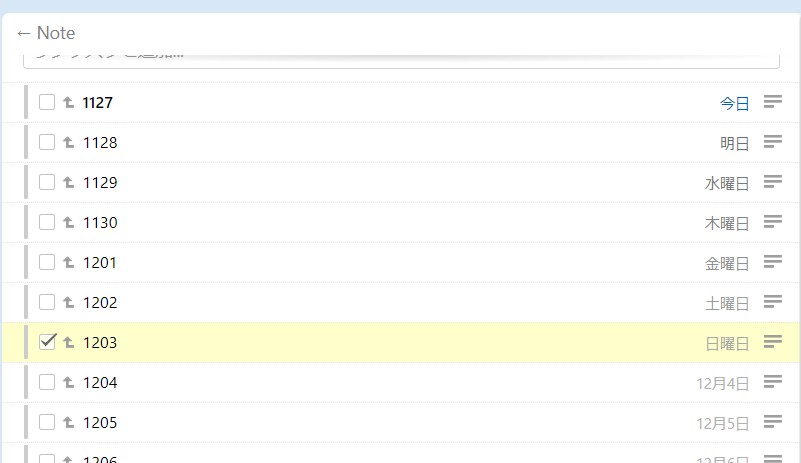Image resolution: width=801 pixels, height=463 pixels.
Task: Open the 12月4日 due date picker
Action: click(x=722, y=383)
